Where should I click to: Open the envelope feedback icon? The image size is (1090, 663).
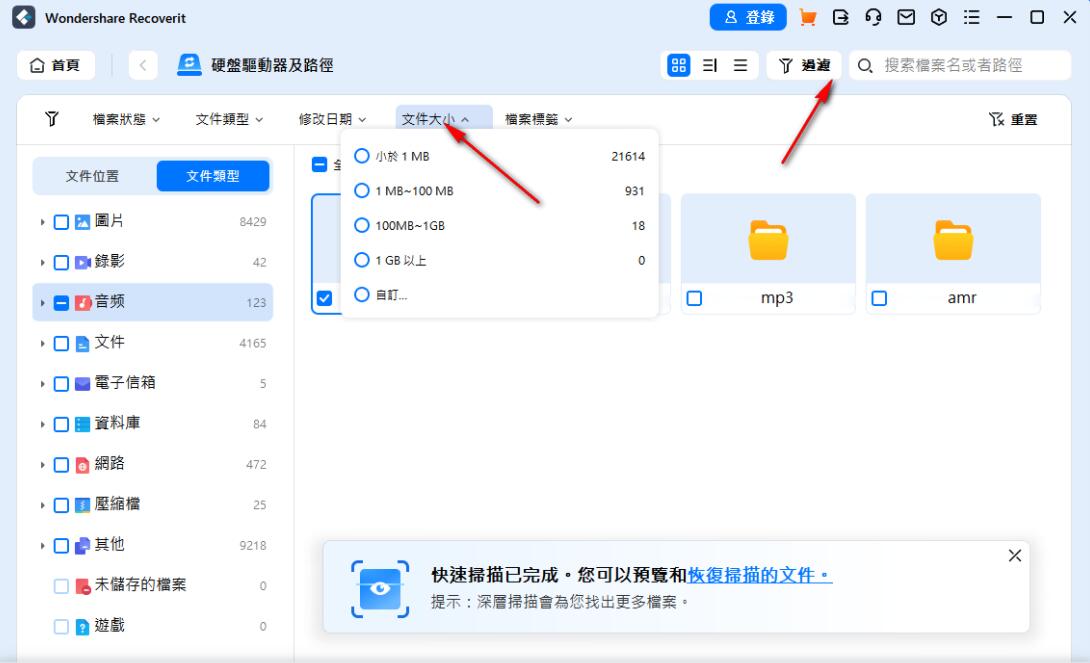pyautogui.click(x=907, y=17)
